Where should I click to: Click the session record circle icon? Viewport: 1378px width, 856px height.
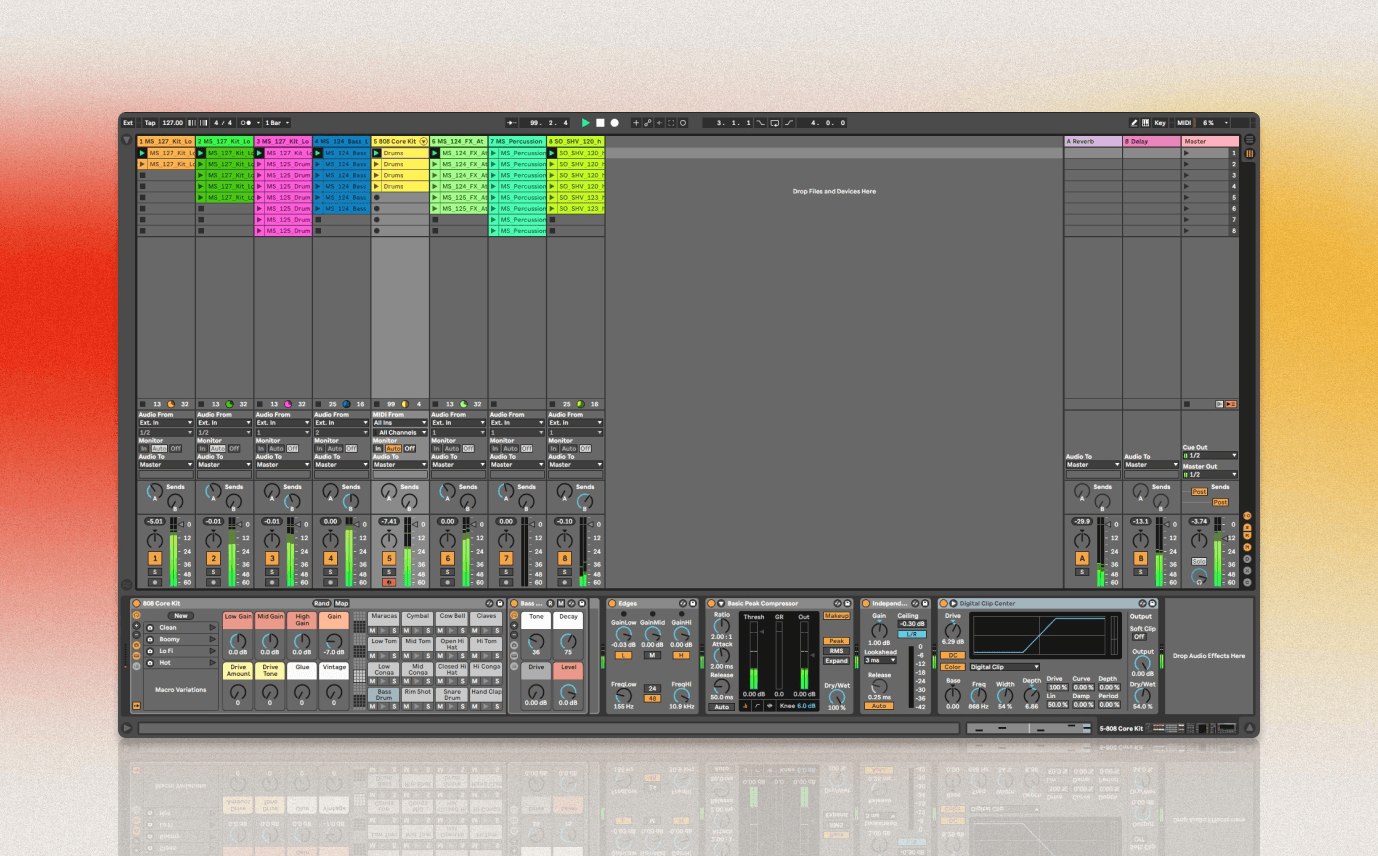point(615,122)
